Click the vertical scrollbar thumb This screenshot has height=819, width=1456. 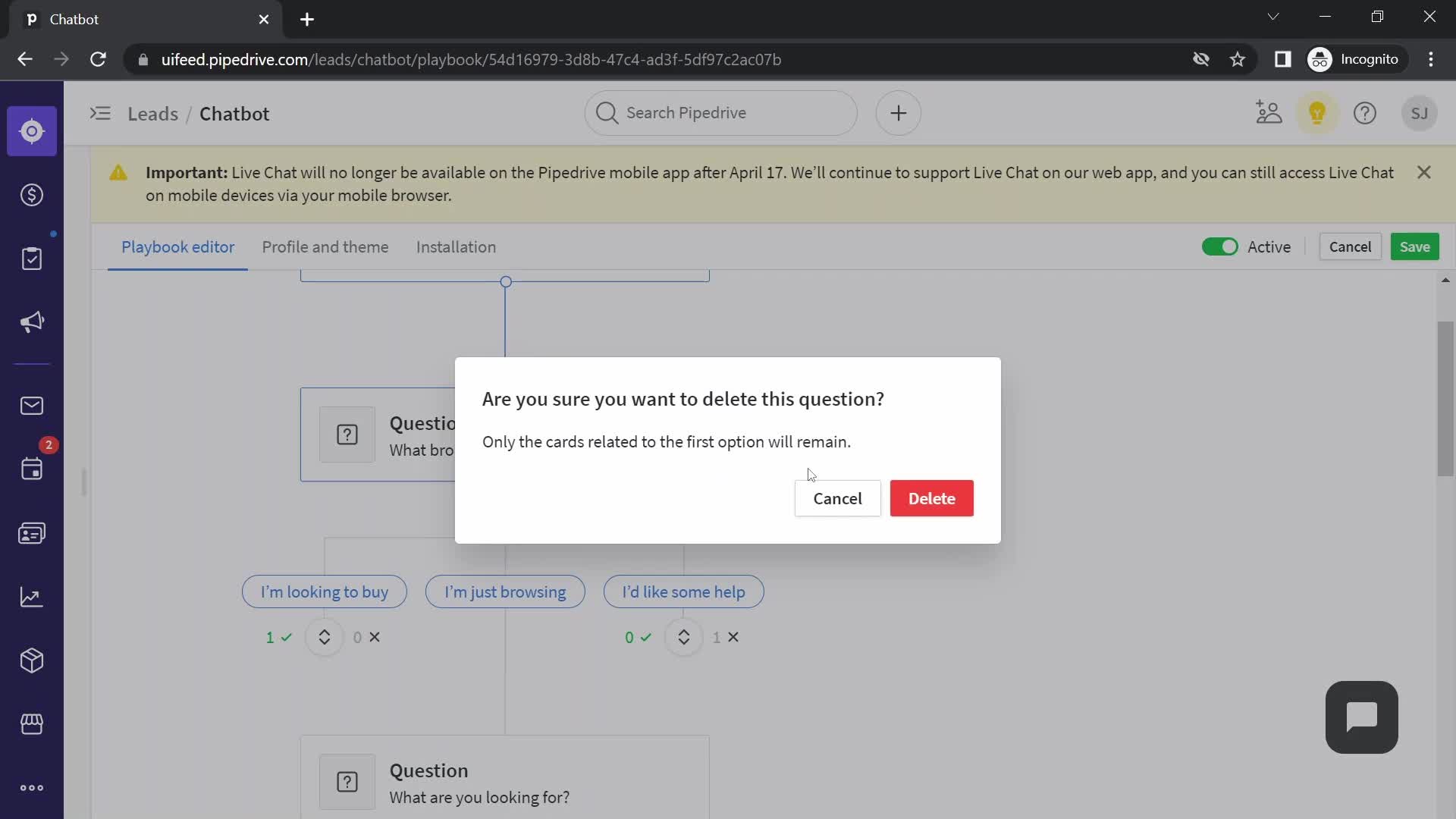pyautogui.click(x=1445, y=399)
